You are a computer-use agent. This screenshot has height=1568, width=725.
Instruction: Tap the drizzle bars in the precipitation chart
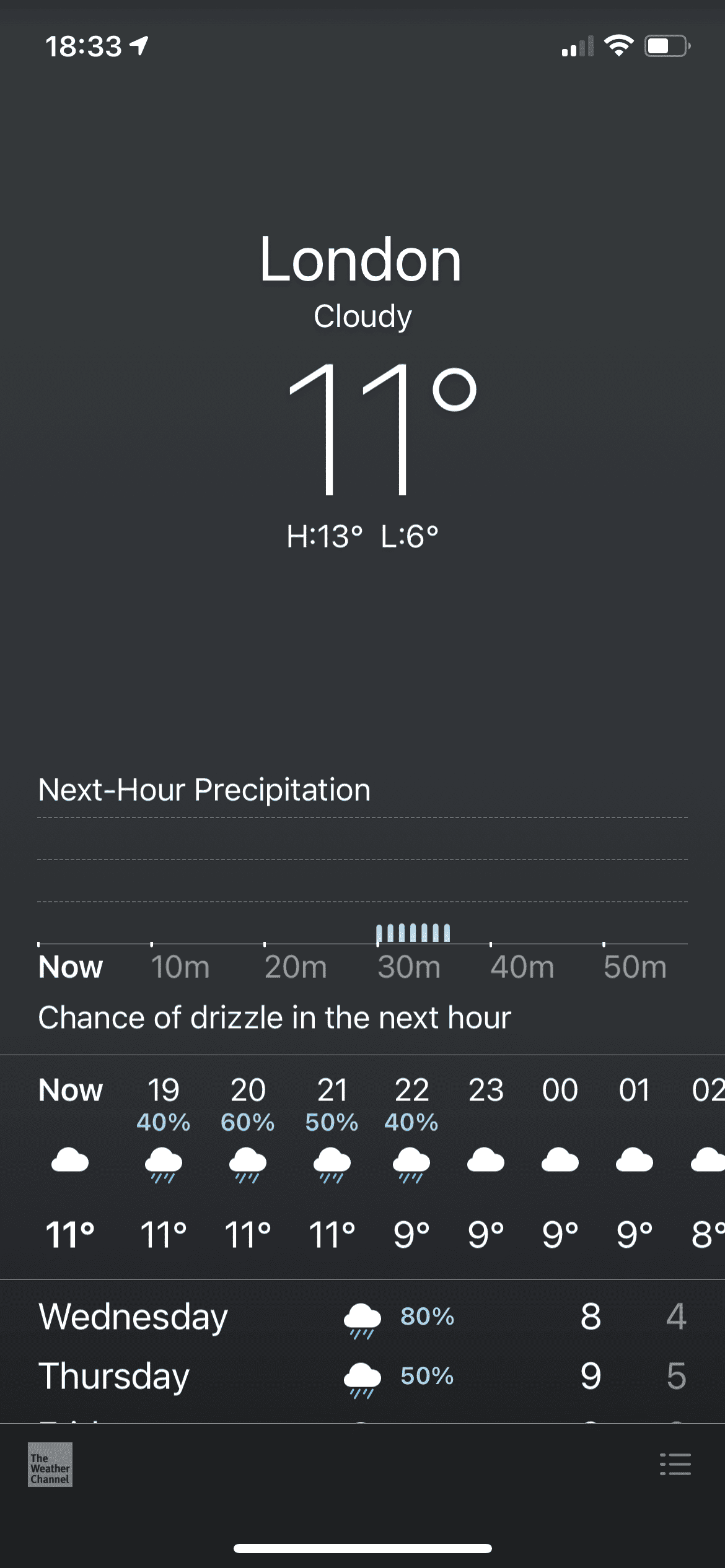coord(413,933)
